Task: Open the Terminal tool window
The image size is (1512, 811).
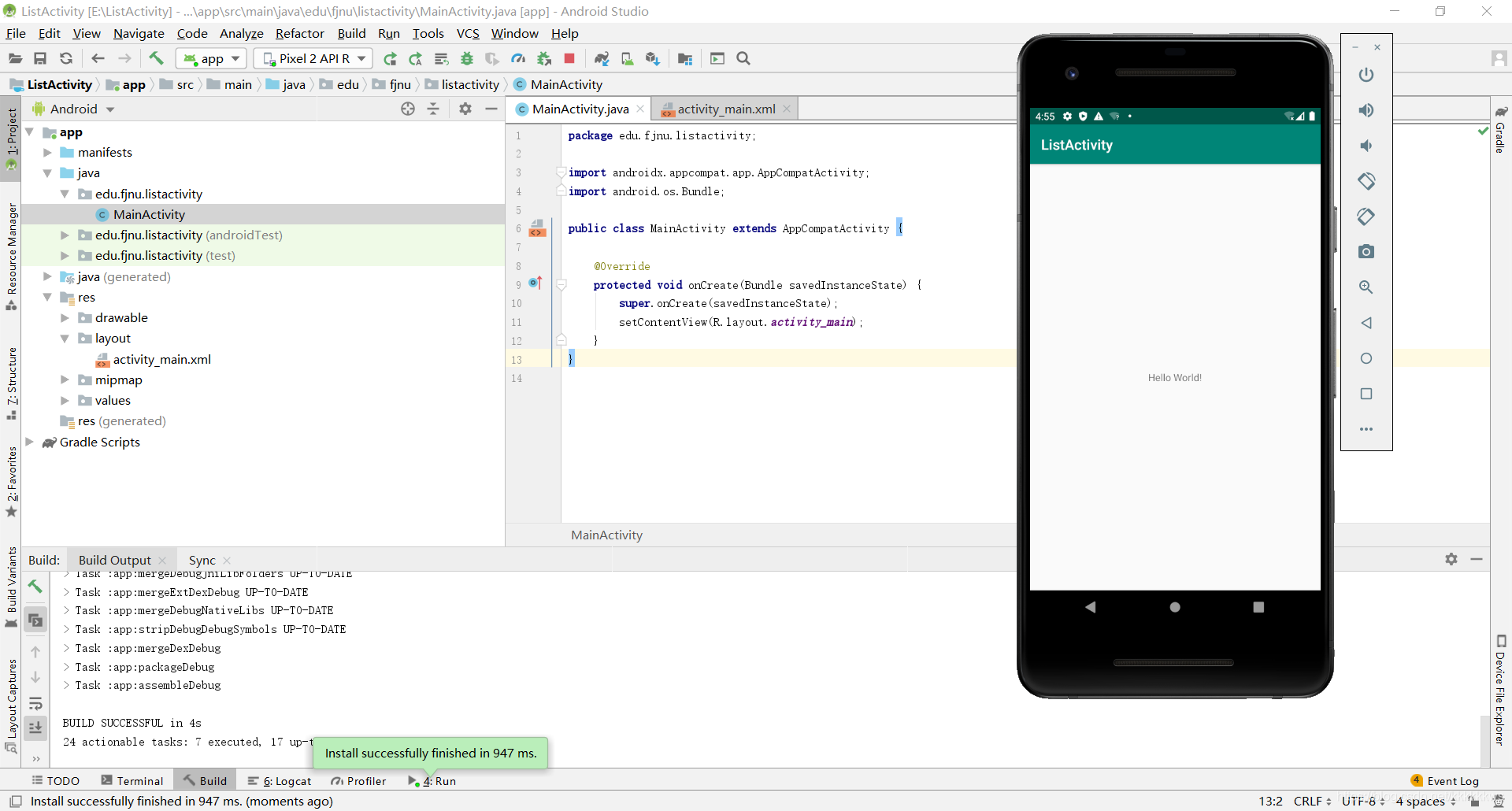Action: [x=132, y=781]
